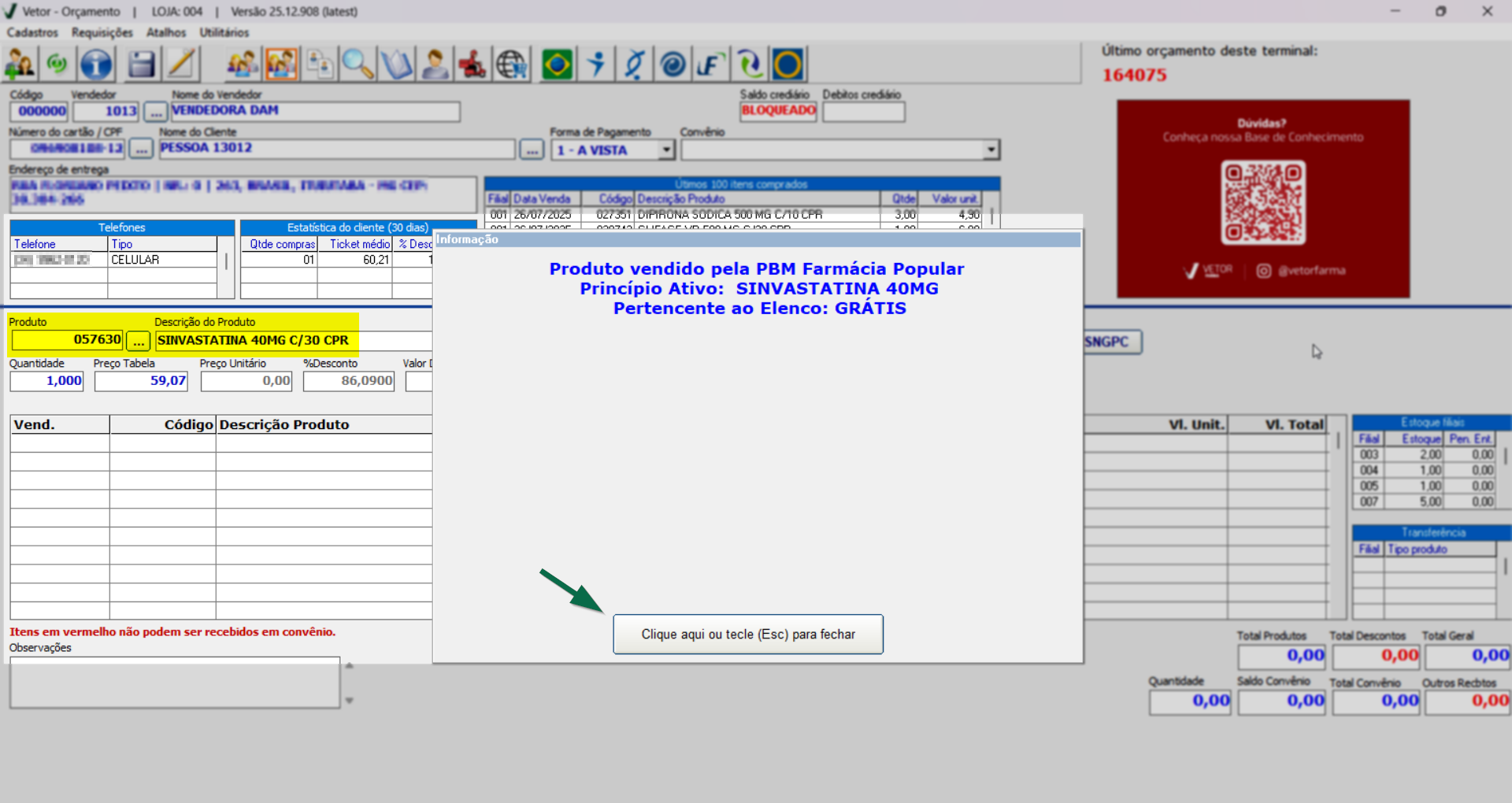This screenshot has width=1512, height=803.
Task: Click ellipsis button after Nome do Cliente field
Action: click(532, 150)
